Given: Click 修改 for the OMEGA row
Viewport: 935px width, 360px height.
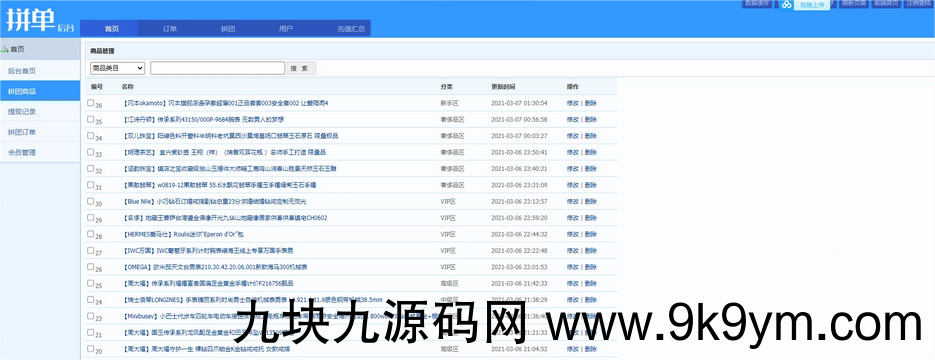Looking at the screenshot, I should [572, 267].
